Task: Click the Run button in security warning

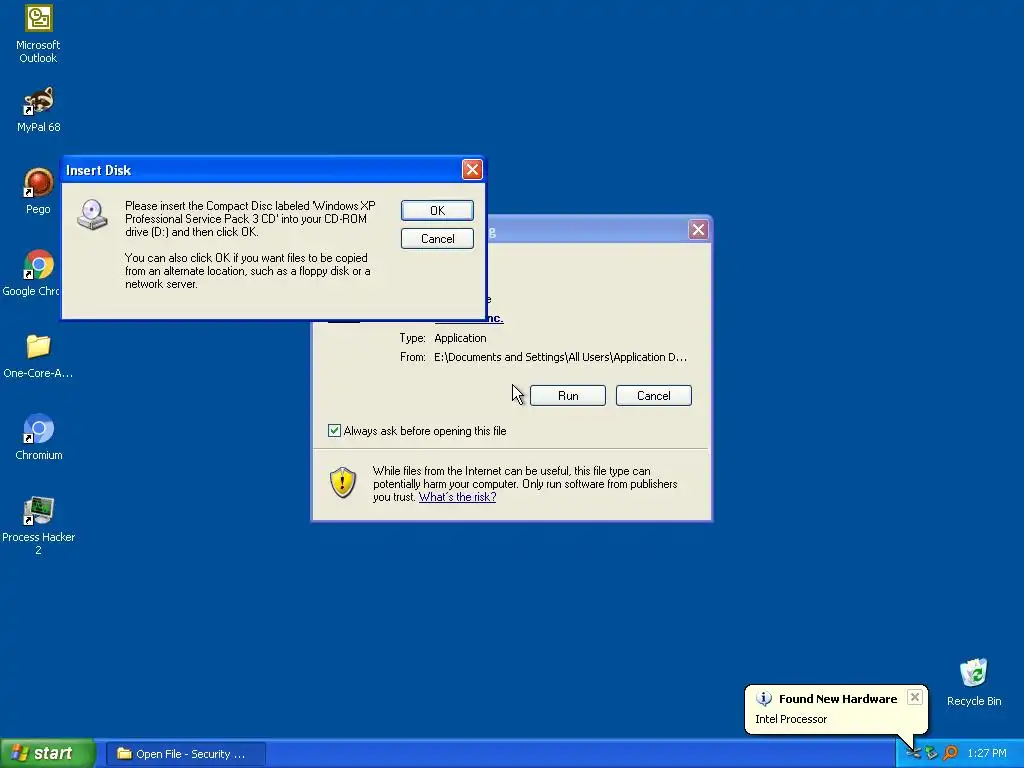Action: tap(568, 396)
